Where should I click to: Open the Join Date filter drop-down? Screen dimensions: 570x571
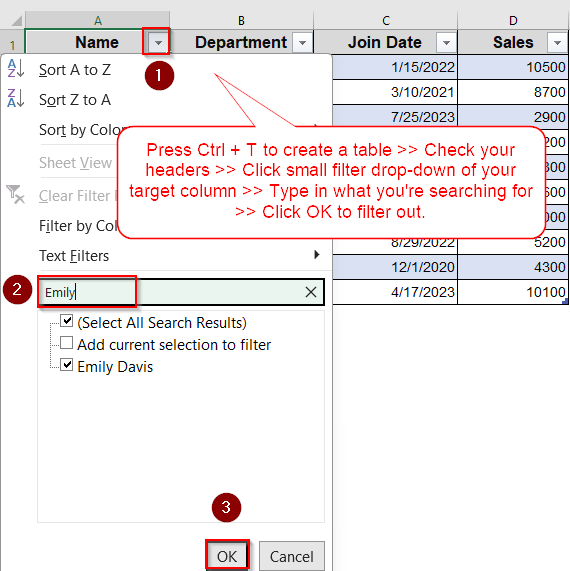click(x=446, y=43)
